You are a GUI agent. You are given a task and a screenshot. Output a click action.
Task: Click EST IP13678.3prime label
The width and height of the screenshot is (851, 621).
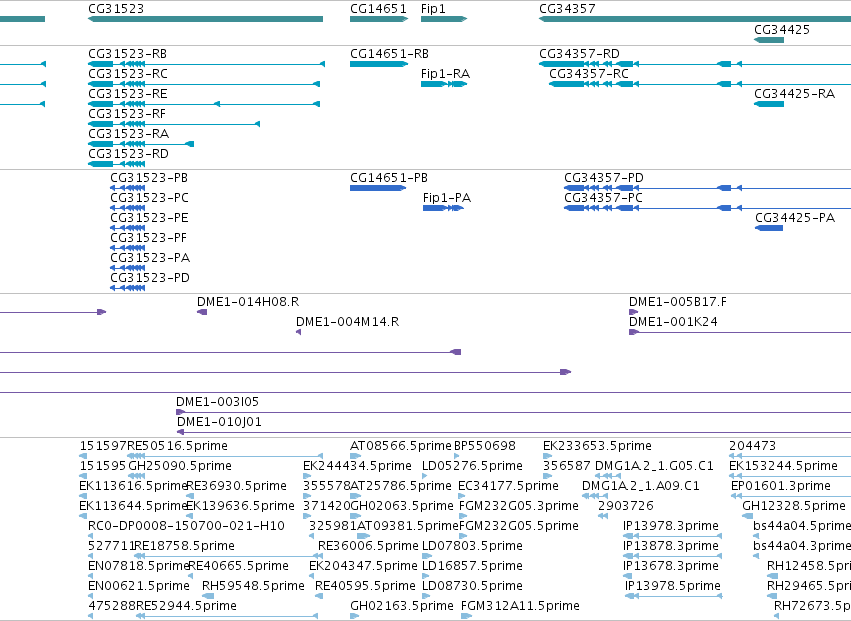coord(671,567)
